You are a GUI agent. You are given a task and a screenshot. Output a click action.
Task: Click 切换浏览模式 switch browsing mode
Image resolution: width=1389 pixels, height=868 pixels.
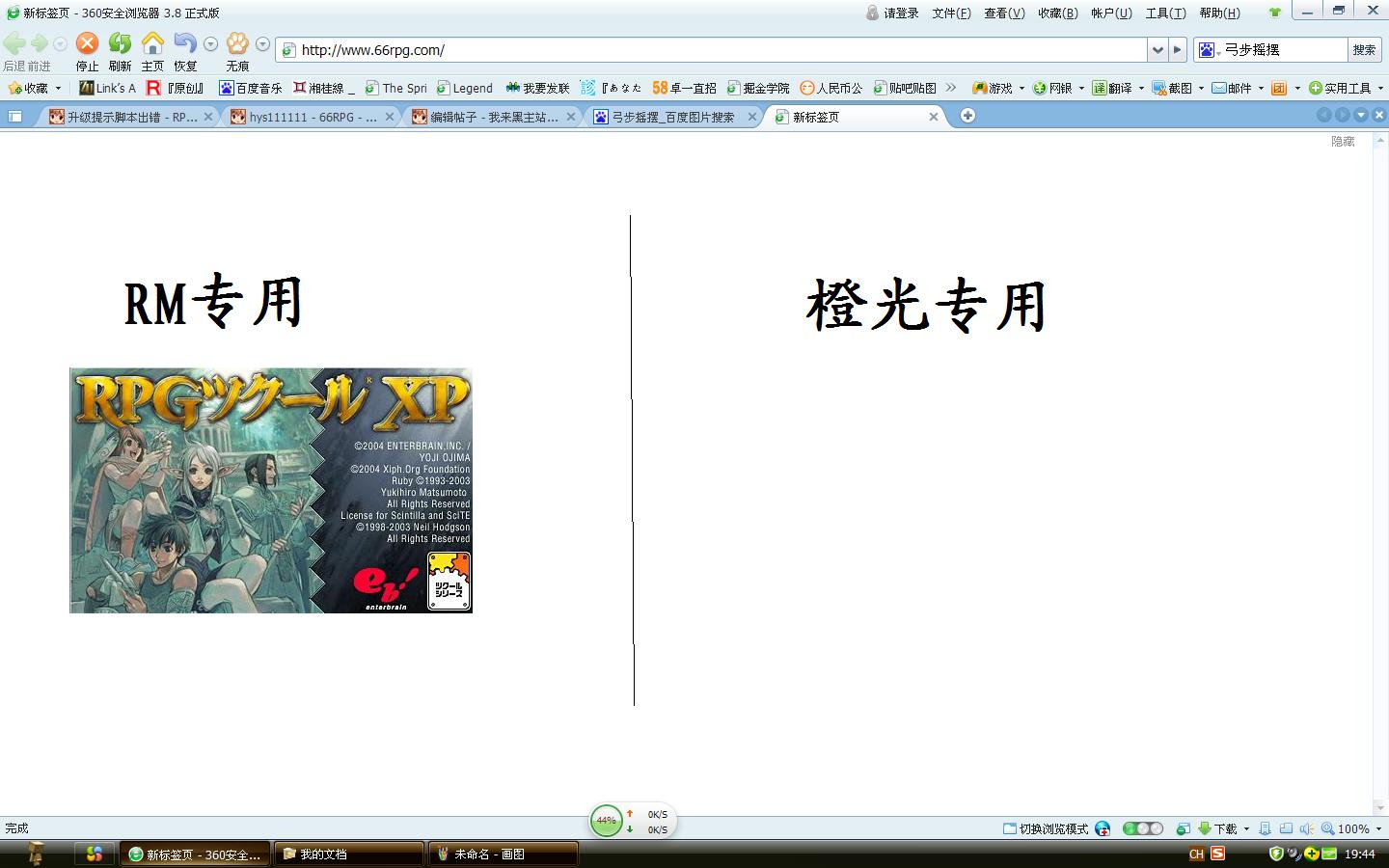1046,828
